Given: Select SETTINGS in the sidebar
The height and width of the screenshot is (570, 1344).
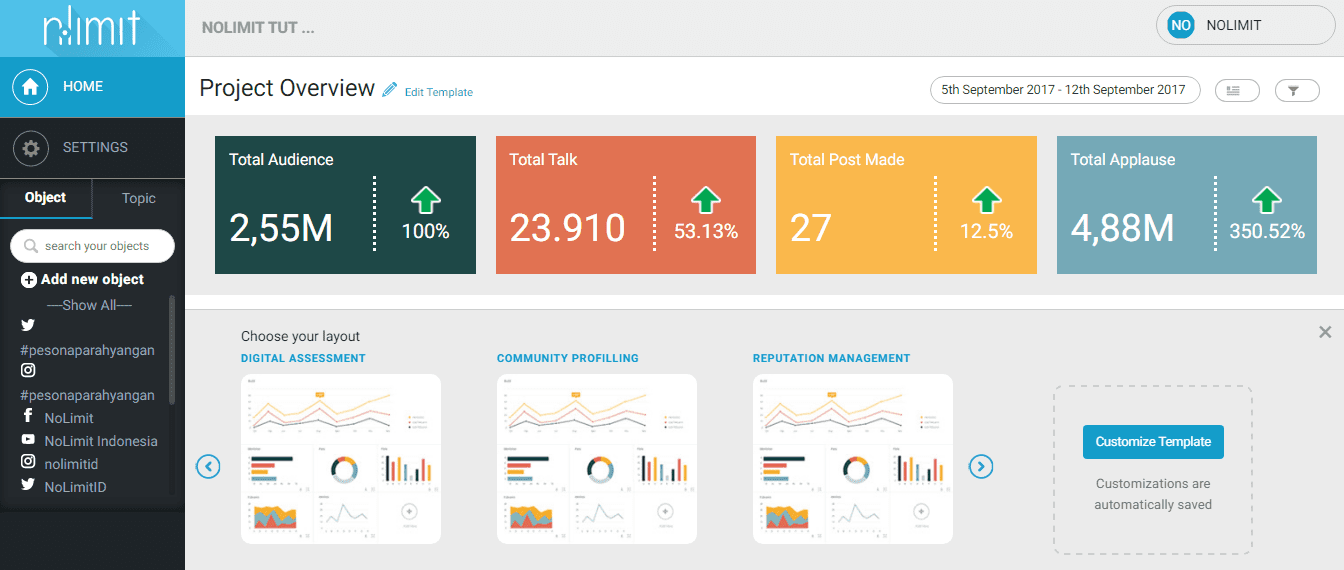Looking at the screenshot, I should (92, 148).
